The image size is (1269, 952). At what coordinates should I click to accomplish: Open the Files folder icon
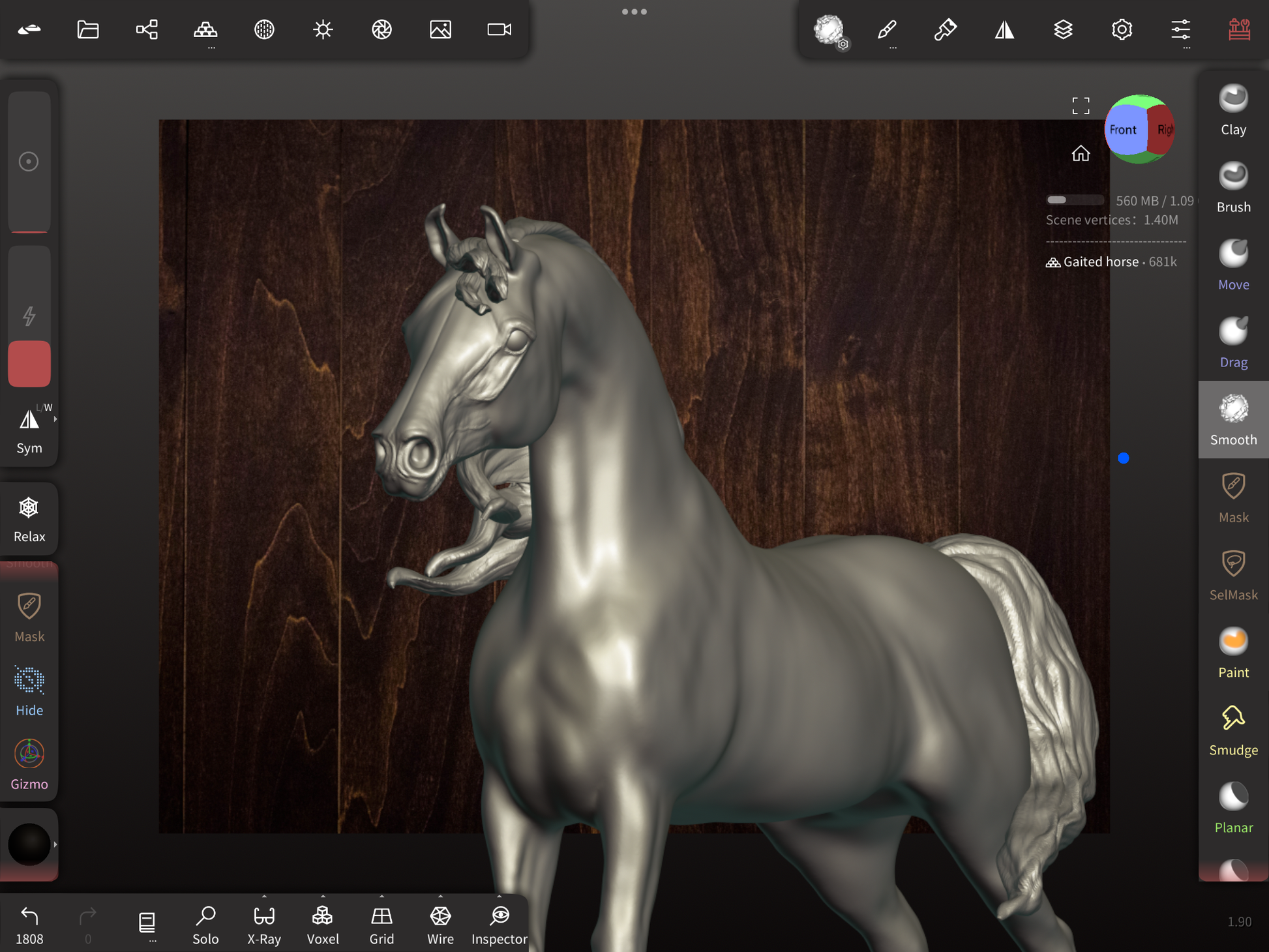tap(88, 29)
